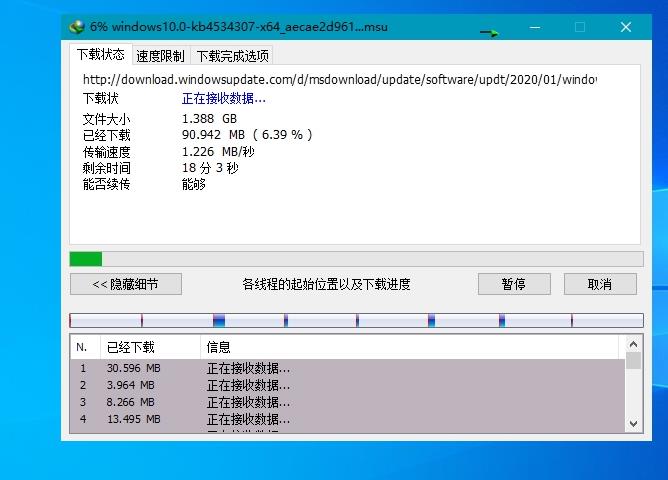This screenshot has width=668, height=480.
Task: Click the file size value 1.388 GB
Action: [209, 118]
